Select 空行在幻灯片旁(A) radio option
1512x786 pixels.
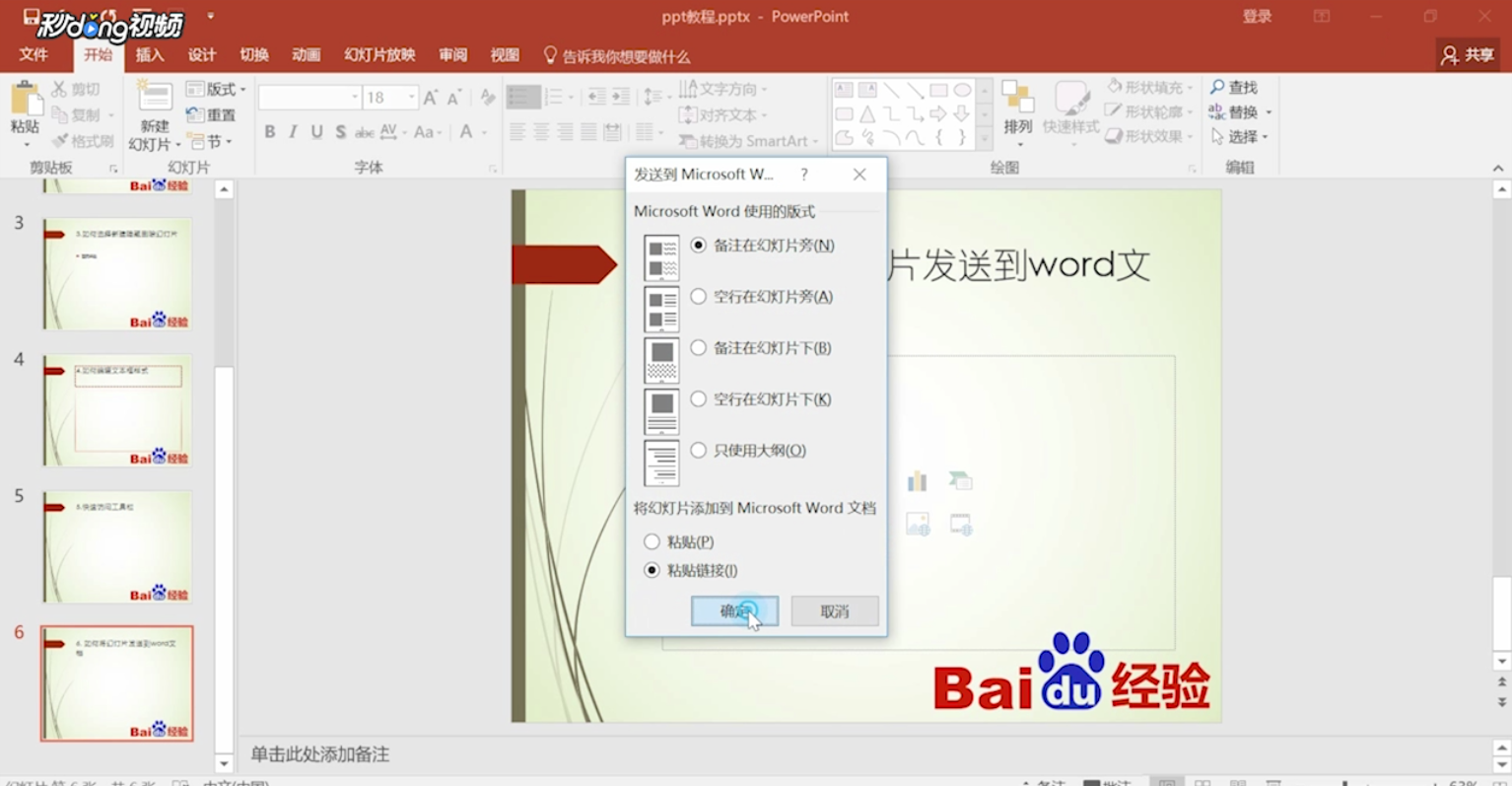762,297
